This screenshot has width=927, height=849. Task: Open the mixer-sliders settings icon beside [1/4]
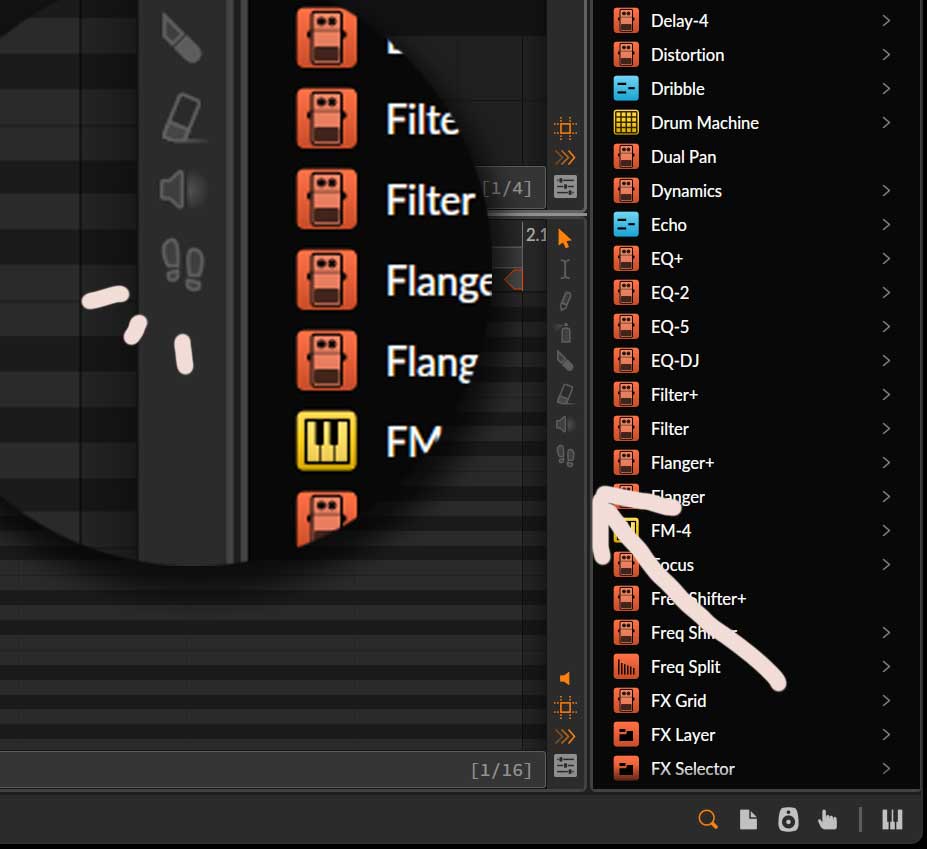click(565, 187)
